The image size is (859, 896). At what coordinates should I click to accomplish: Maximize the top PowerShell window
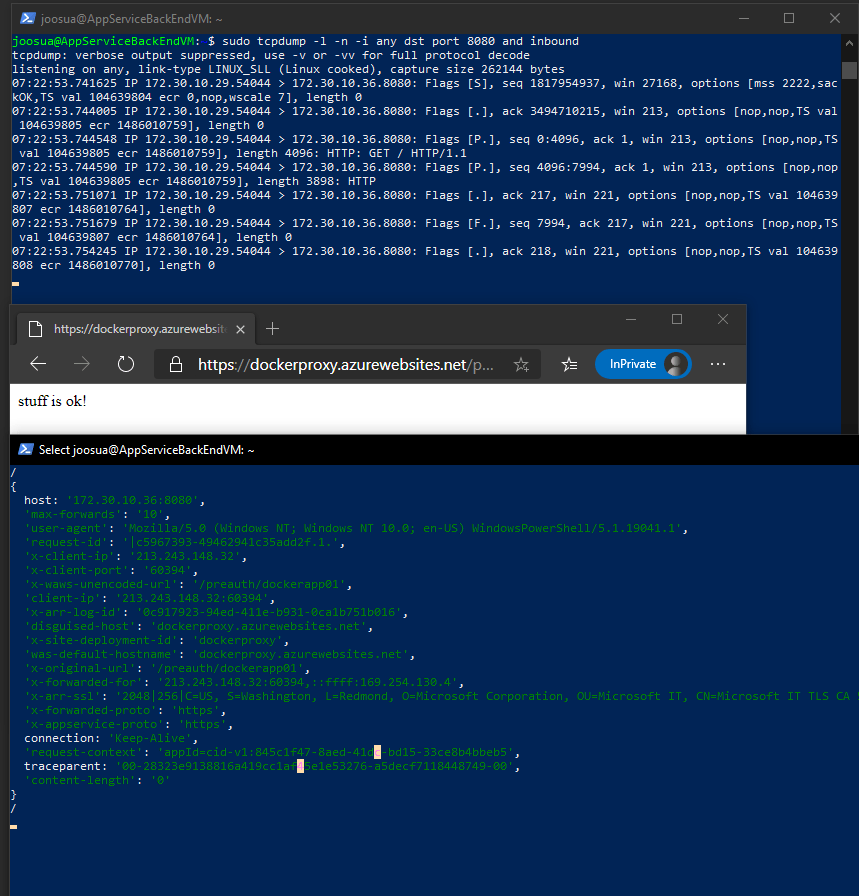(x=789, y=18)
